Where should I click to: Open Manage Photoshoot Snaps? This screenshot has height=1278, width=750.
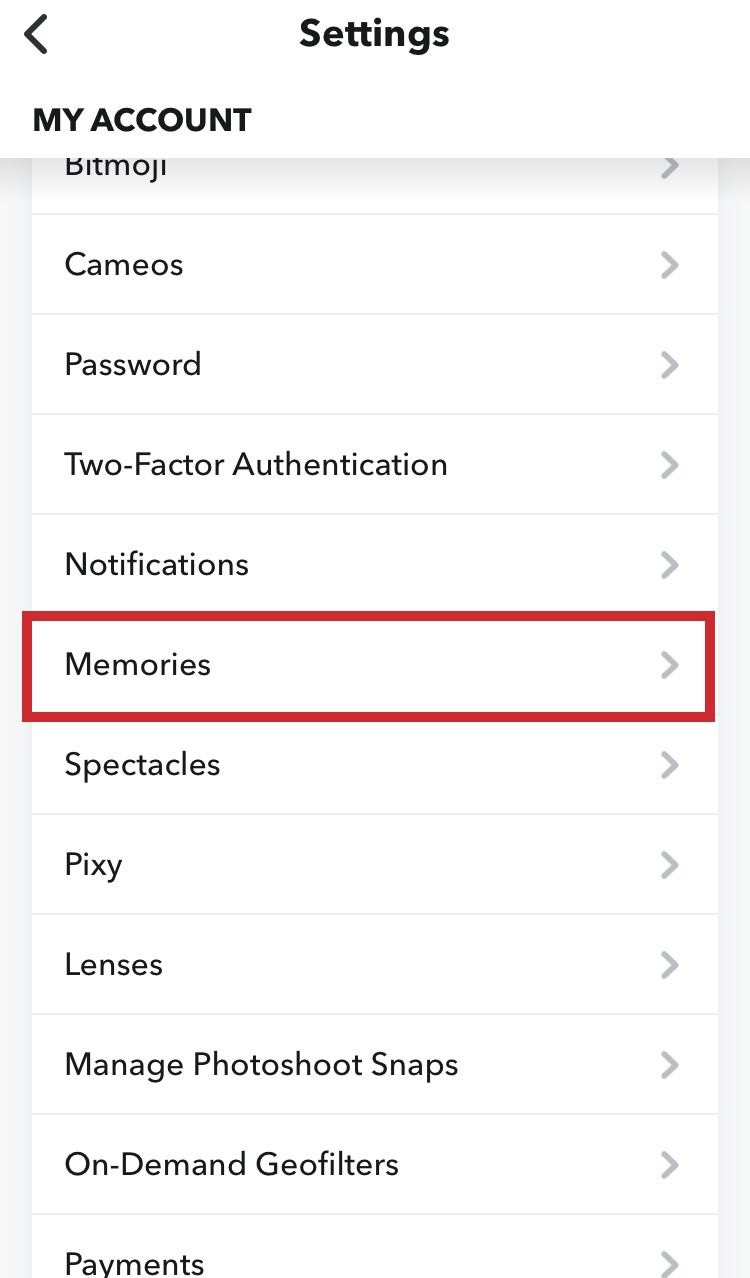pos(261,1065)
